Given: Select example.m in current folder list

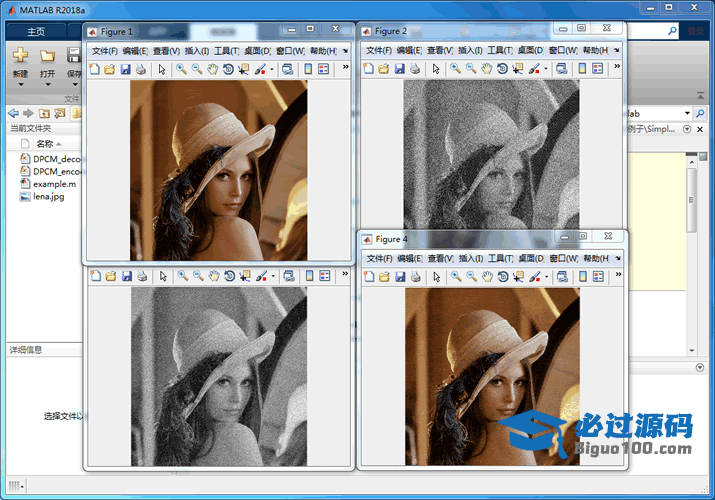Looking at the screenshot, I should pos(54,184).
